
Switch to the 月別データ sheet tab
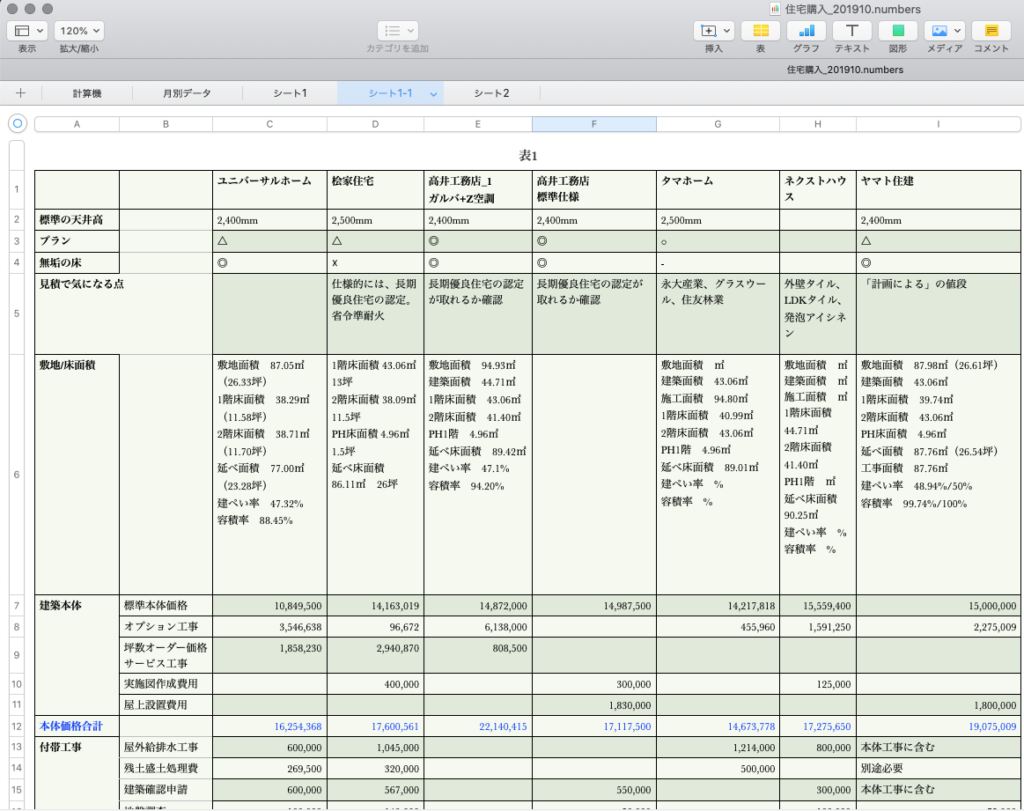click(187, 93)
